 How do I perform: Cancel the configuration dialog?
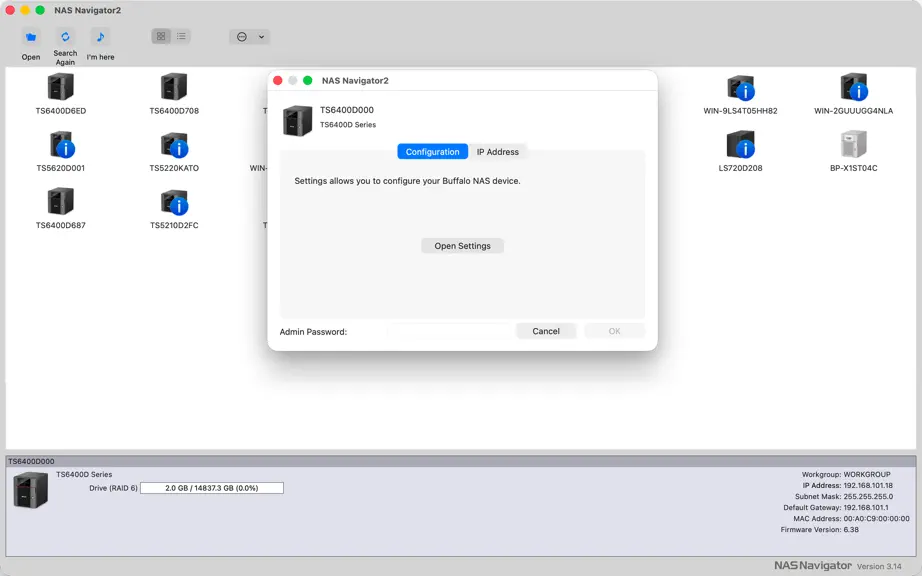[x=546, y=331]
